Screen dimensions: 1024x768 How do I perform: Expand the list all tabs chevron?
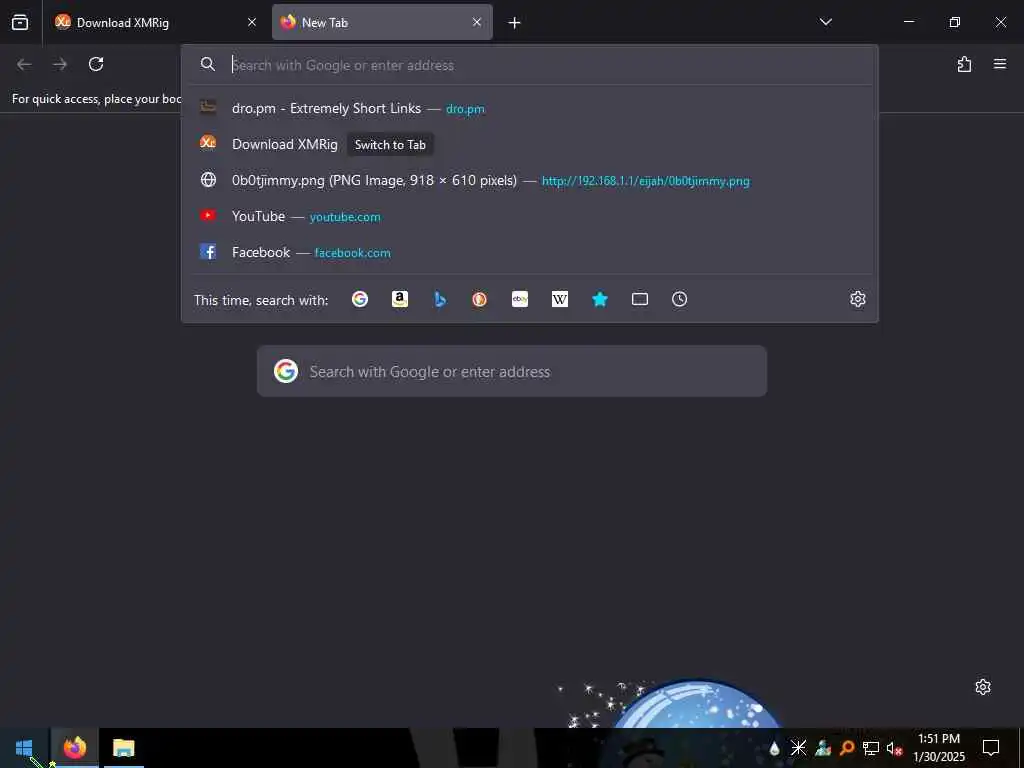825,22
